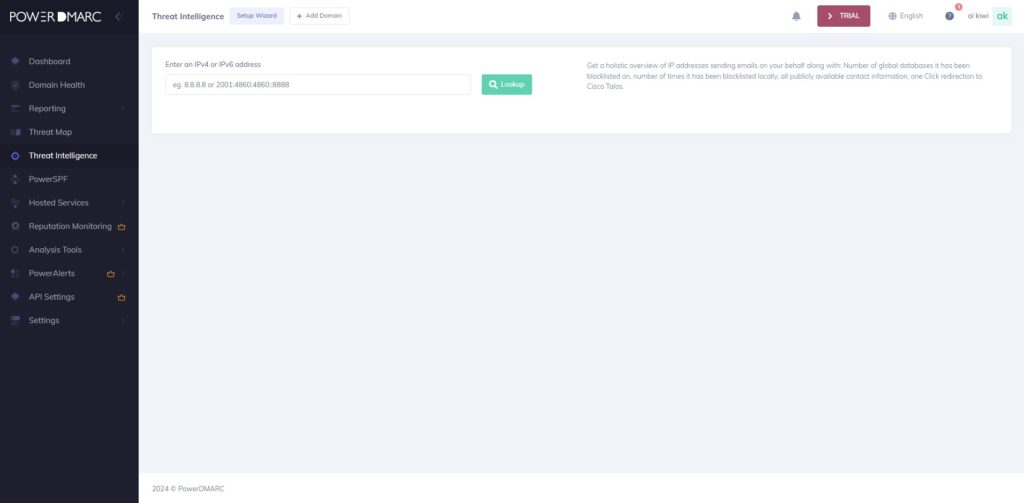Open the Dashboard menu item
This screenshot has height=503, width=1024.
(69, 61)
